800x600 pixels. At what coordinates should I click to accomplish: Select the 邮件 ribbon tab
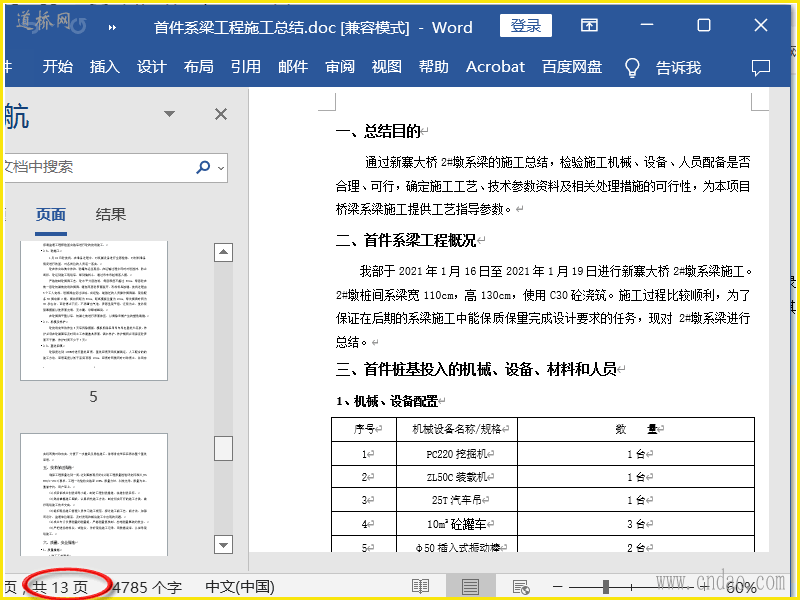293,67
